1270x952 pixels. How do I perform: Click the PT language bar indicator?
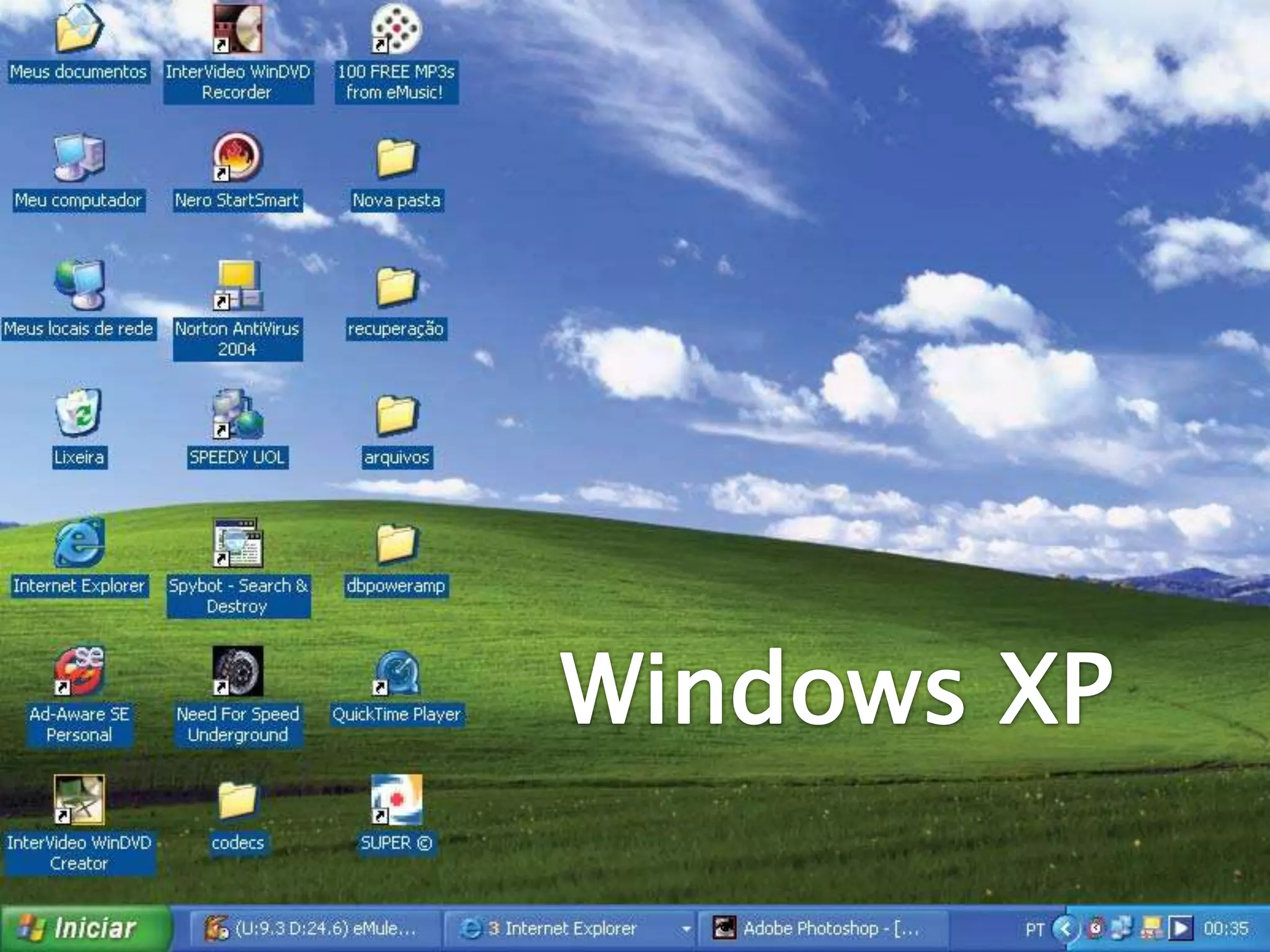pyautogui.click(x=1034, y=929)
